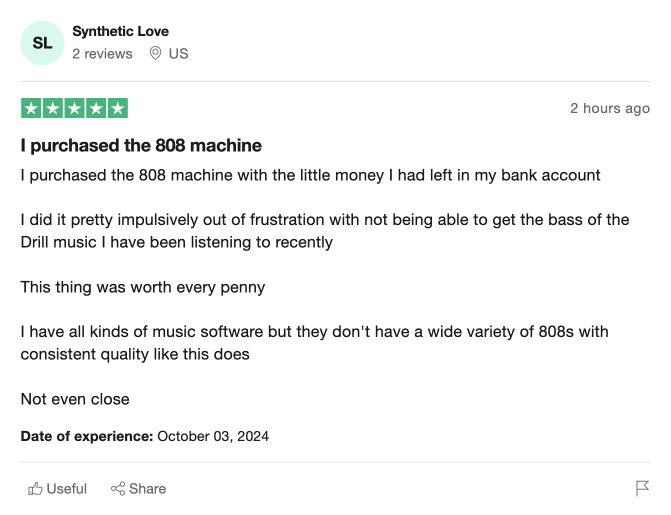
Task: Open the Synthetic Love reviewer profile name
Action: click(120, 31)
